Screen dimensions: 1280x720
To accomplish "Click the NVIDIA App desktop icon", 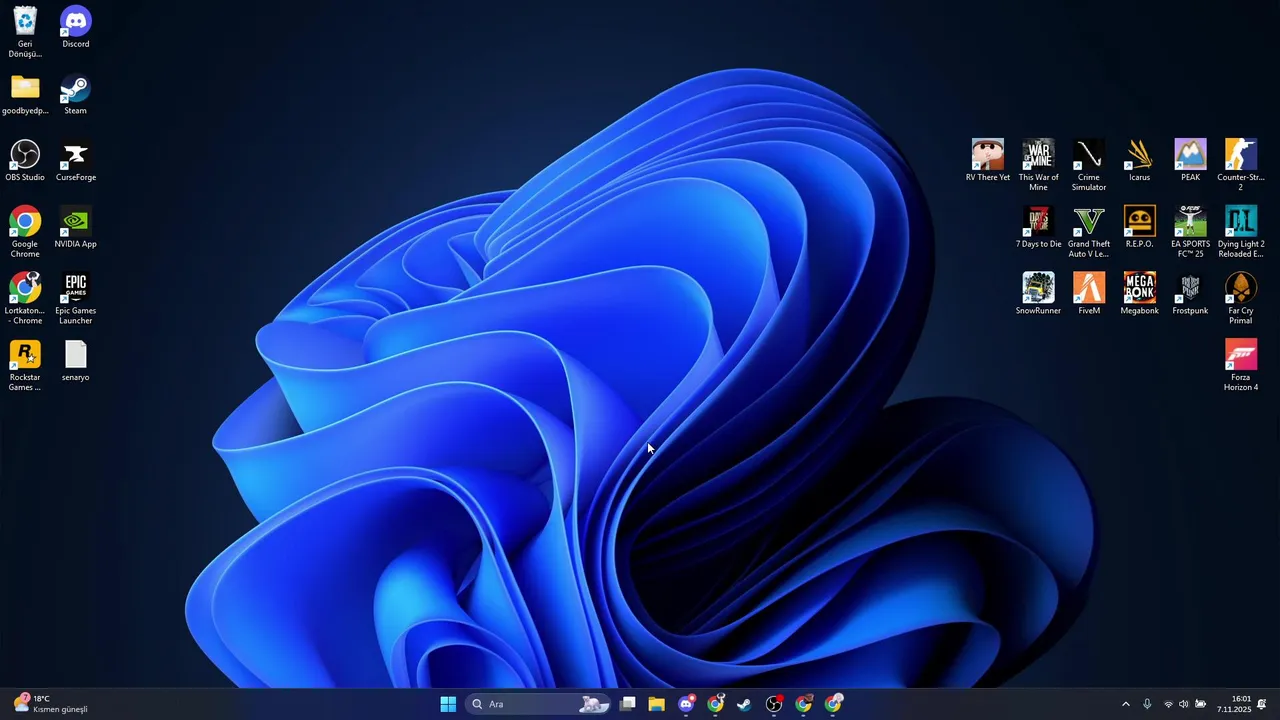I will pos(76,227).
